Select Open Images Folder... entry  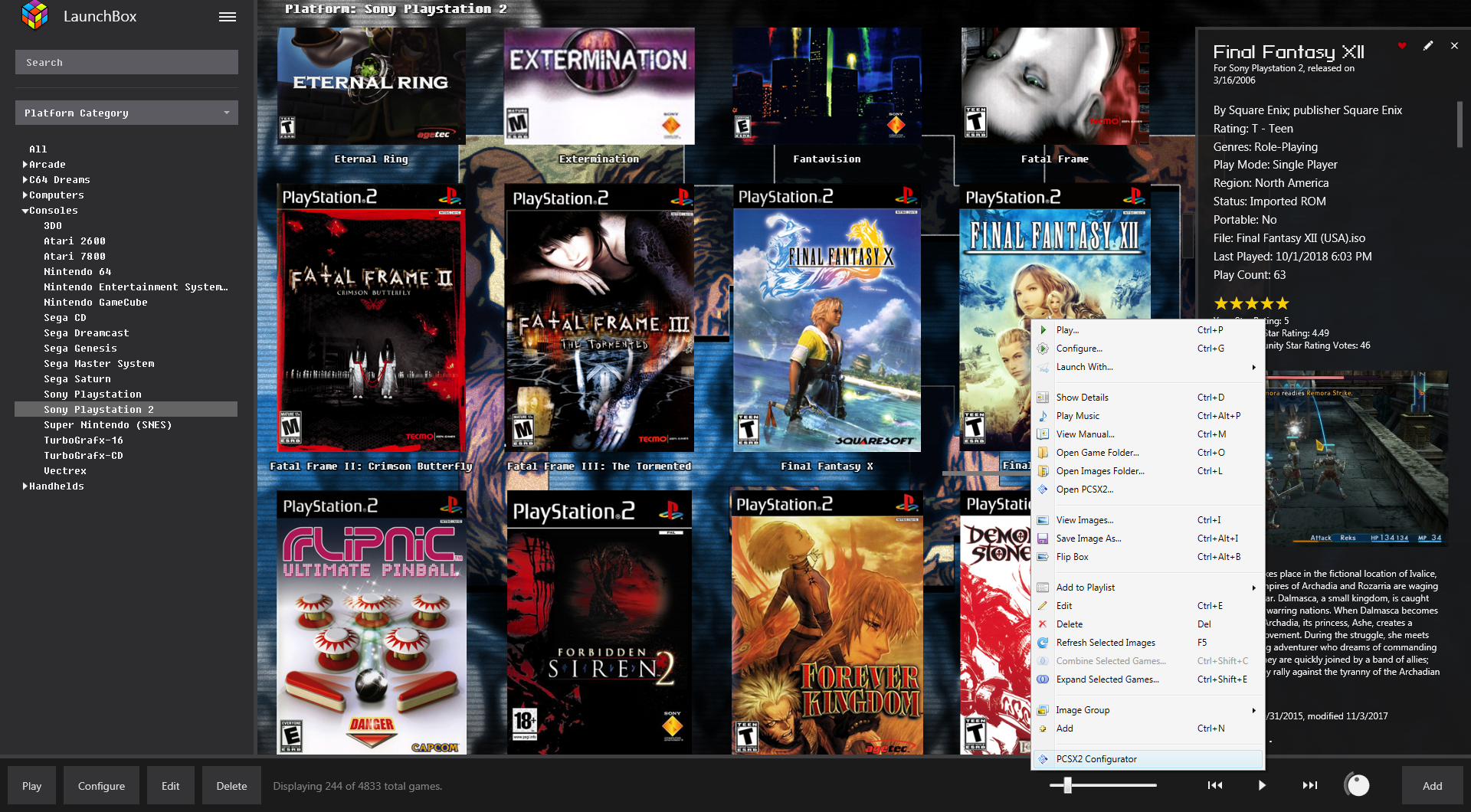click(1148, 471)
